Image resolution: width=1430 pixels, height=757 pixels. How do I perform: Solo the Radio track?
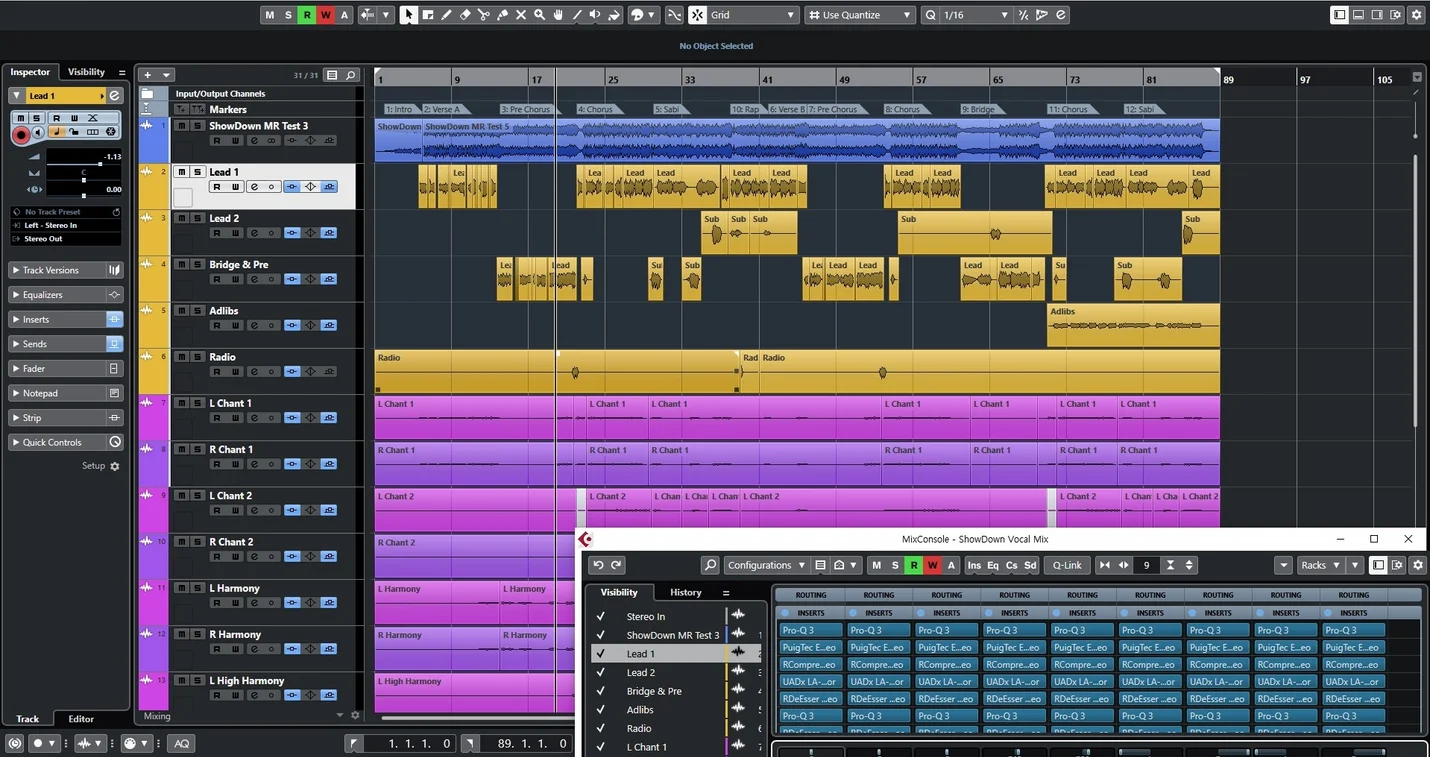(x=198, y=357)
